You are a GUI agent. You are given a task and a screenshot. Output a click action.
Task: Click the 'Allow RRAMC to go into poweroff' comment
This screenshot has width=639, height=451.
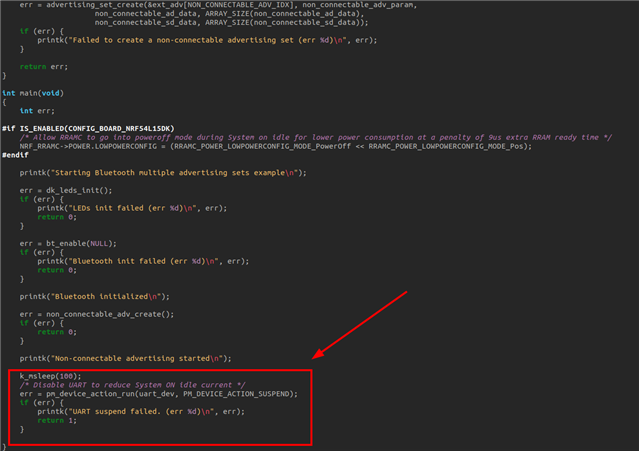pyautogui.click(x=315, y=137)
